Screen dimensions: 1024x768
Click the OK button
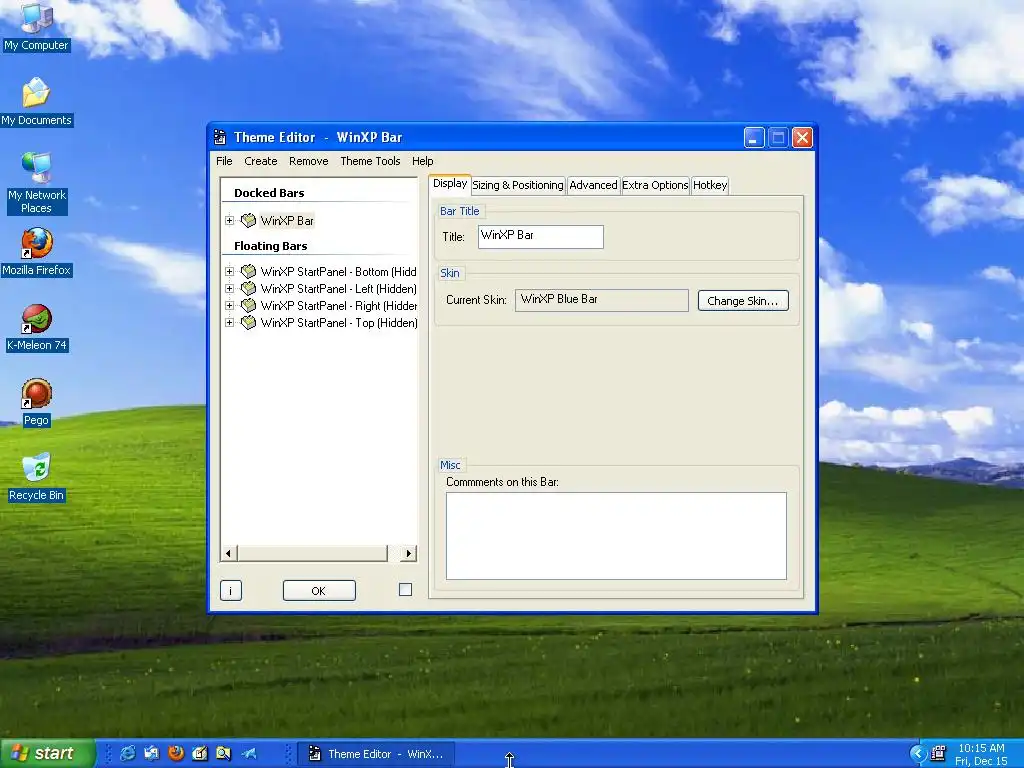319,591
